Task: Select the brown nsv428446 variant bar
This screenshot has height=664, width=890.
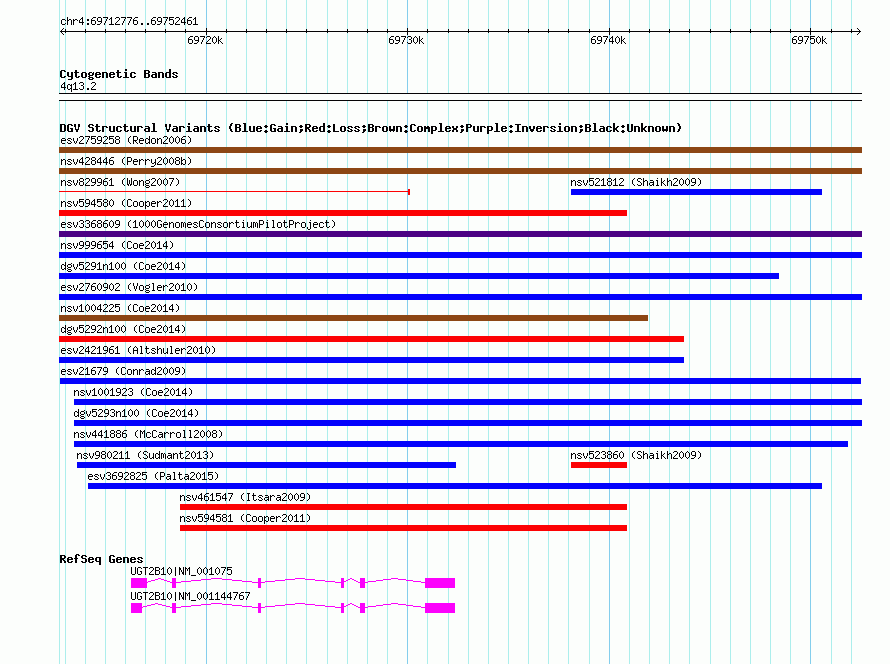Action: pyautogui.click(x=460, y=171)
